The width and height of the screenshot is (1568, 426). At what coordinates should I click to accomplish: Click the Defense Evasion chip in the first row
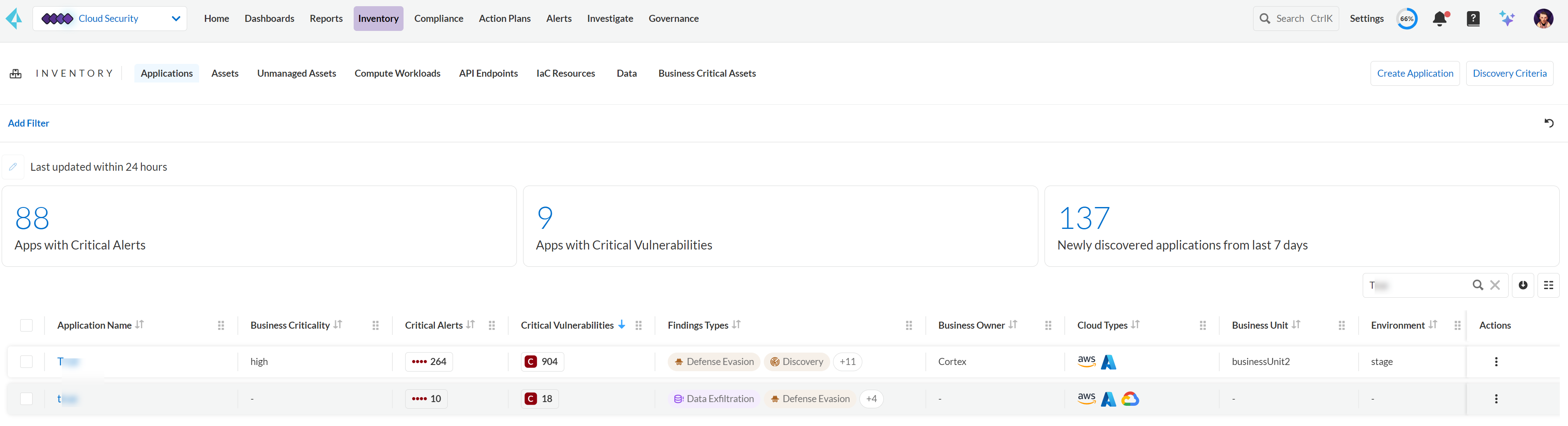click(714, 362)
